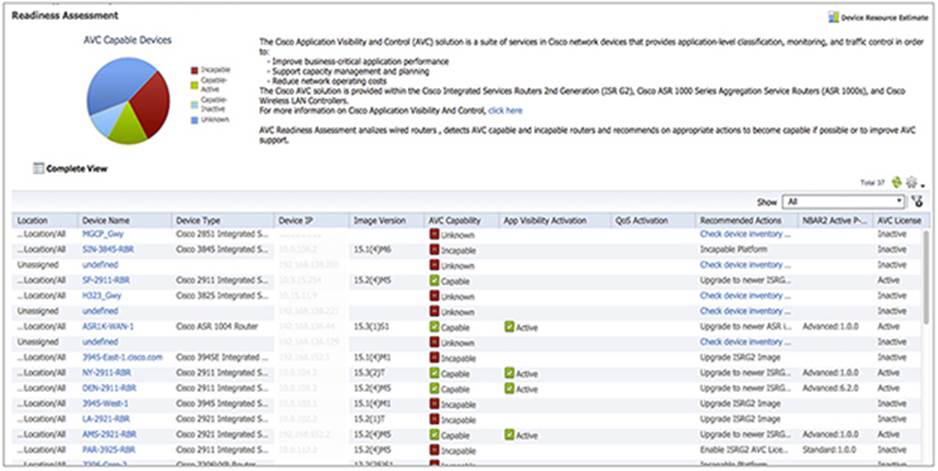The width and height of the screenshot is (938, 471).
Task: Click the Active checkmark for NY-2911-RBR
Action: click(509, 373)
